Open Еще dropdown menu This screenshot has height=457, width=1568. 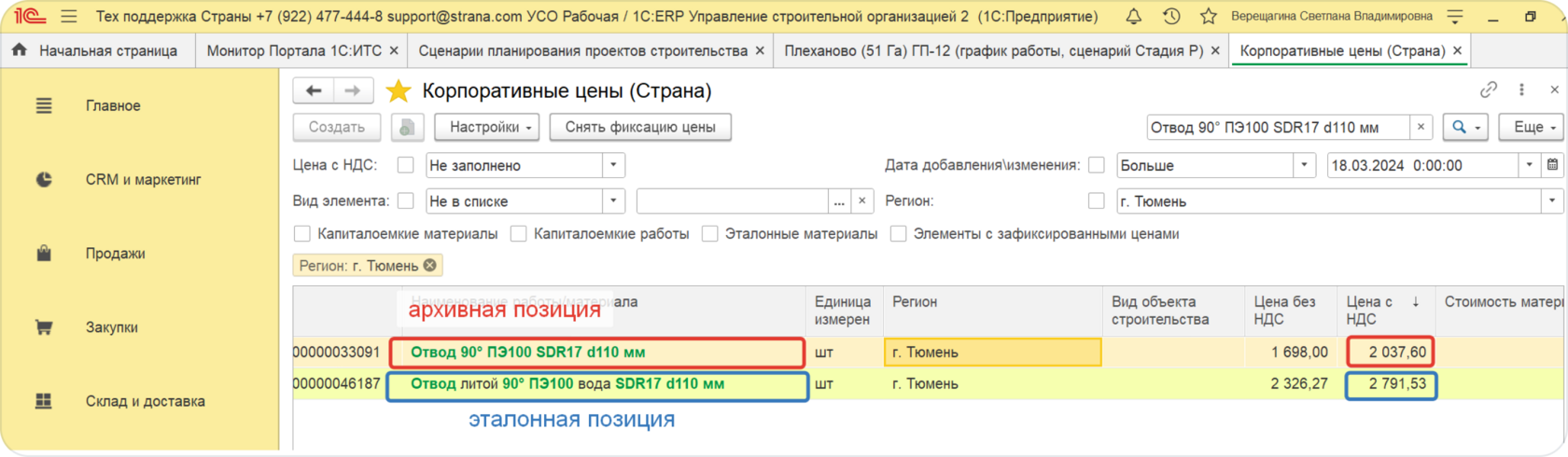(x=1532, y=127)
